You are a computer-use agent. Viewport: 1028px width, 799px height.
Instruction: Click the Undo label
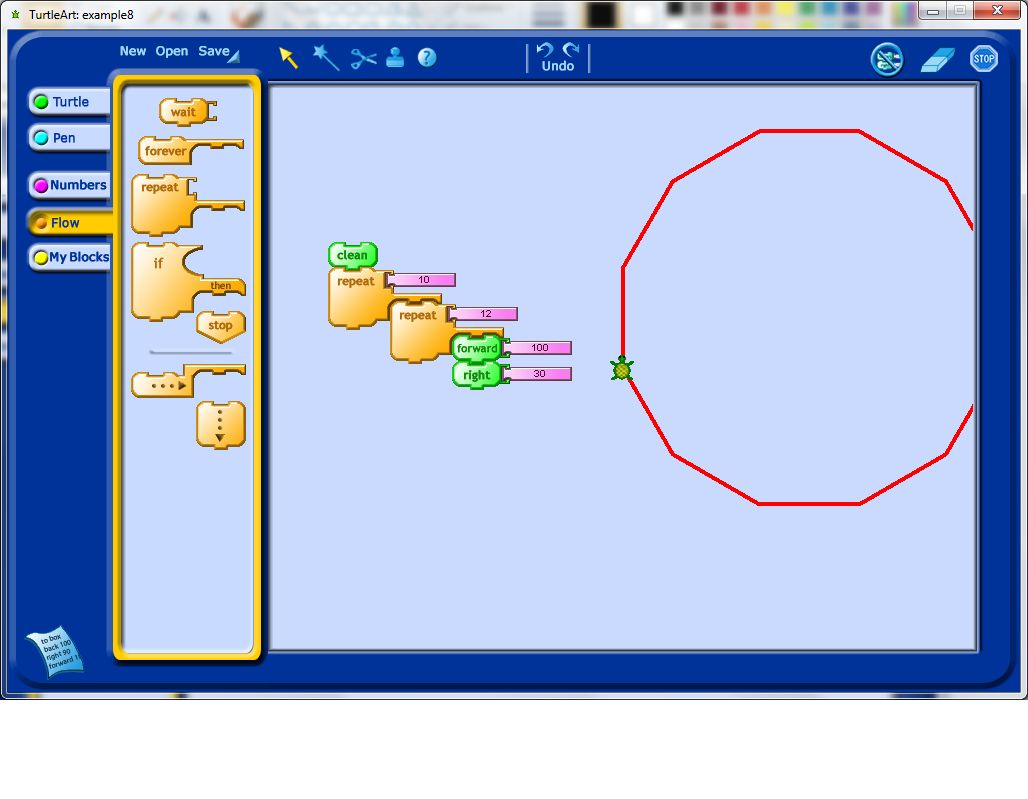(x=558, y=66)
